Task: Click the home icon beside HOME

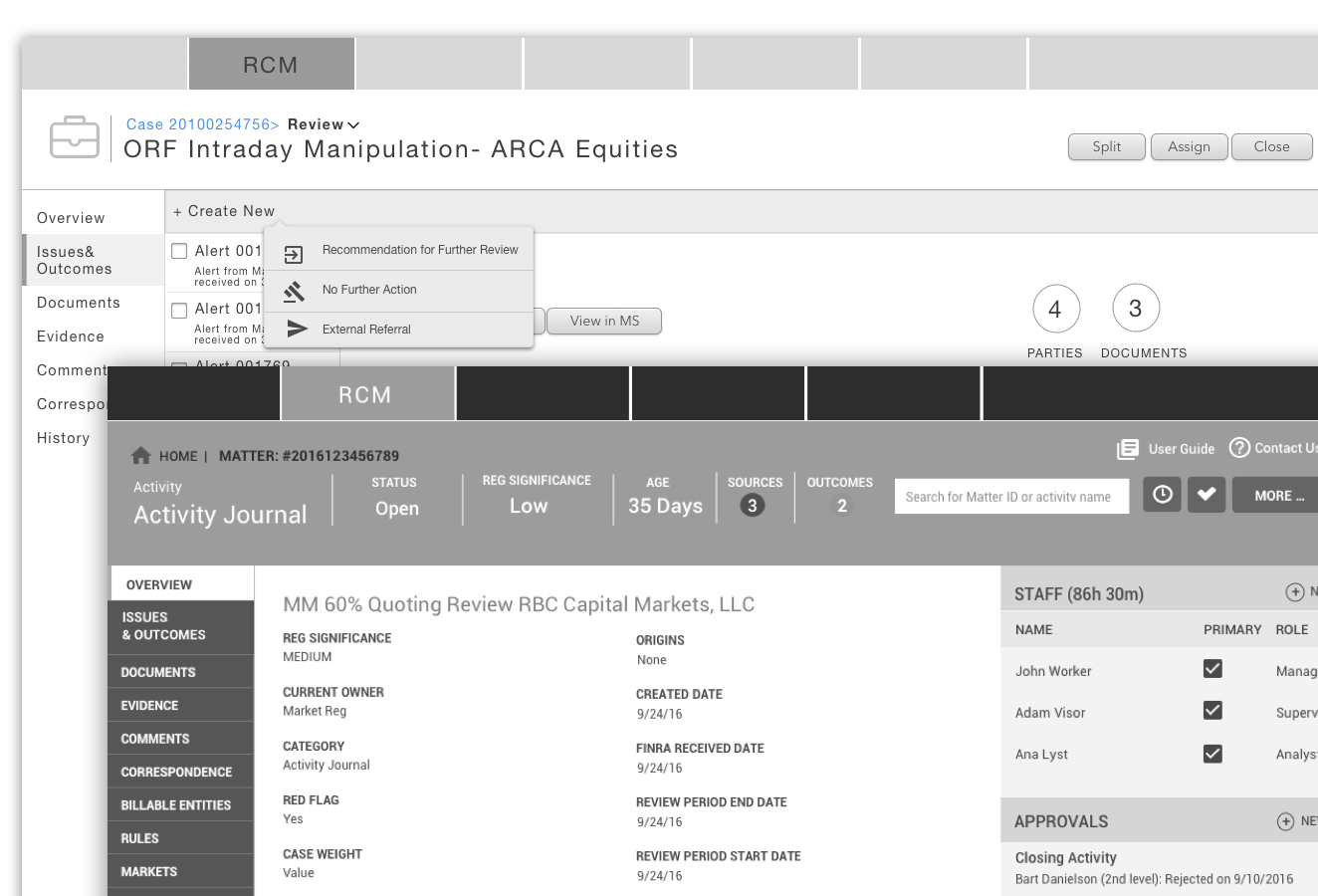Action: tap(141, 455)
